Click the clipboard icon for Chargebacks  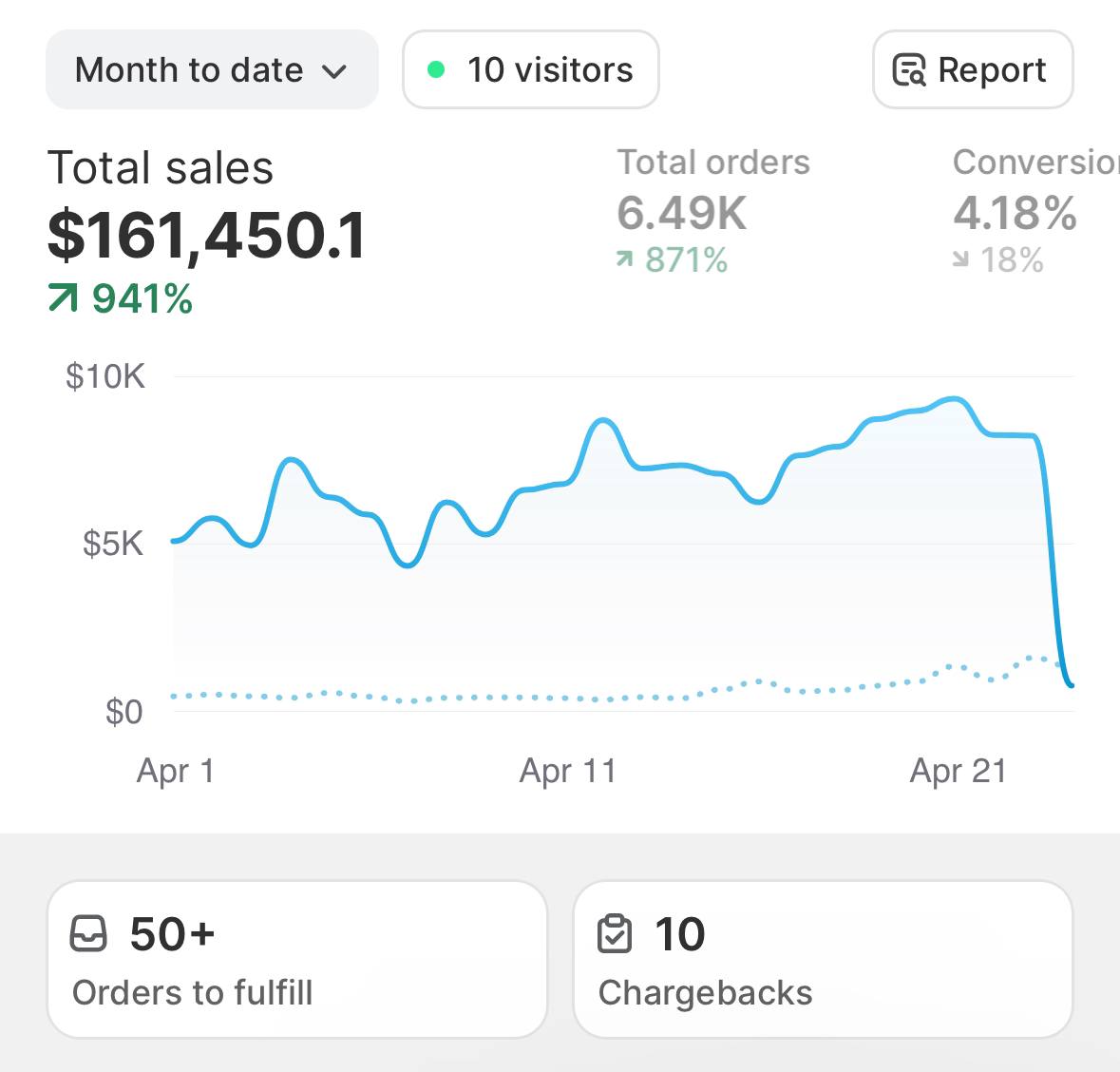[615, 934]
